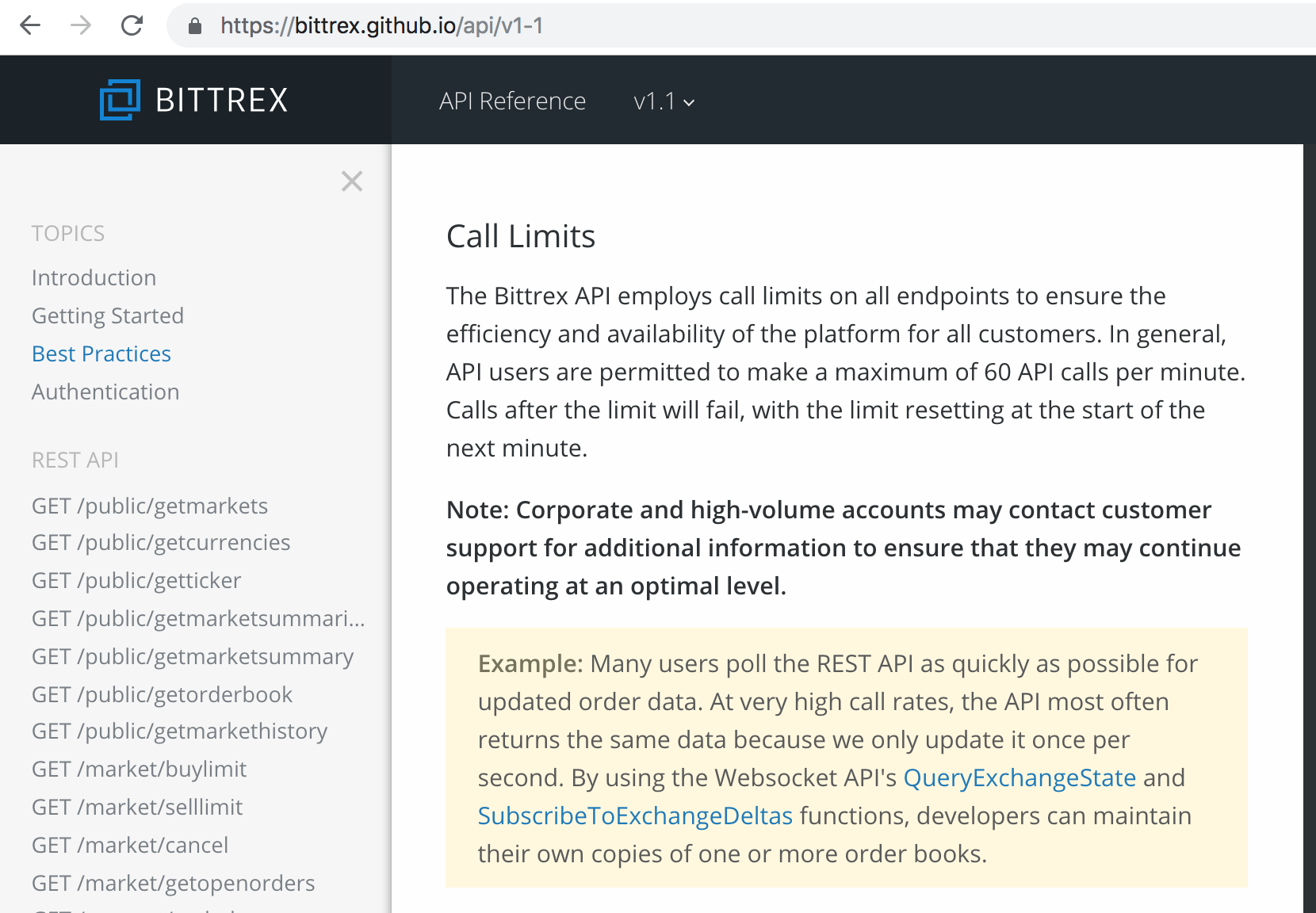Follow the SubscribeToExchangeDeltas link

click(x=635, y=816)
